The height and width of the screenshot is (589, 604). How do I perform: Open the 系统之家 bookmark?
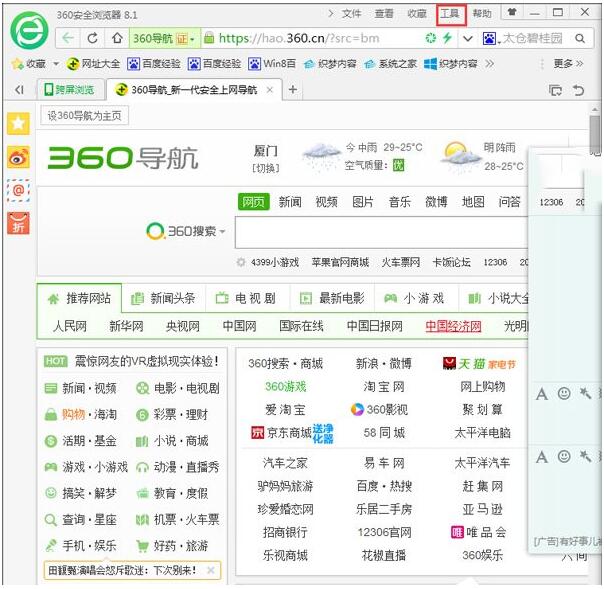pyautogui.click(x=391, y=64)
